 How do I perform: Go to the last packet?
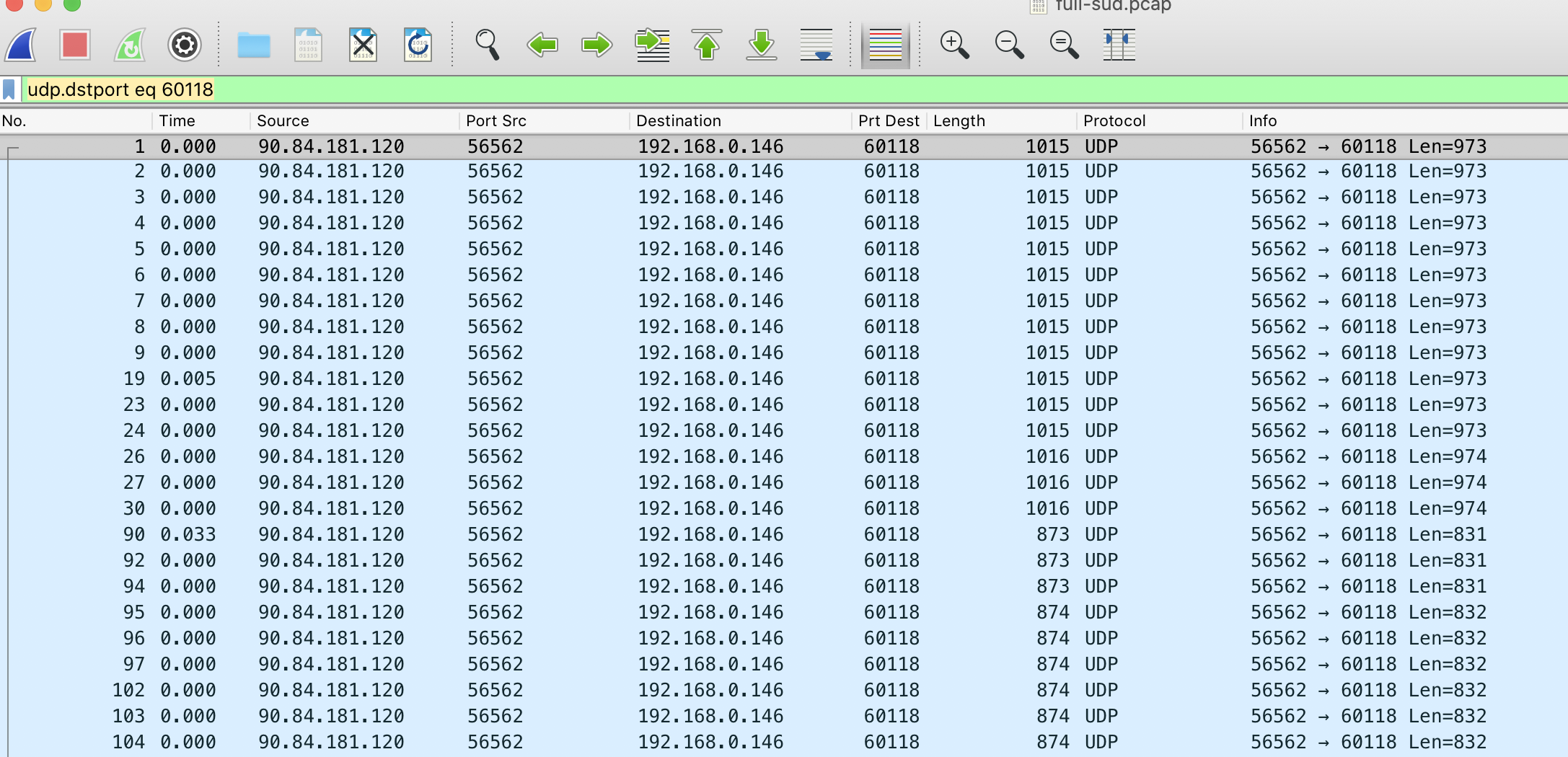coord(762,45)
